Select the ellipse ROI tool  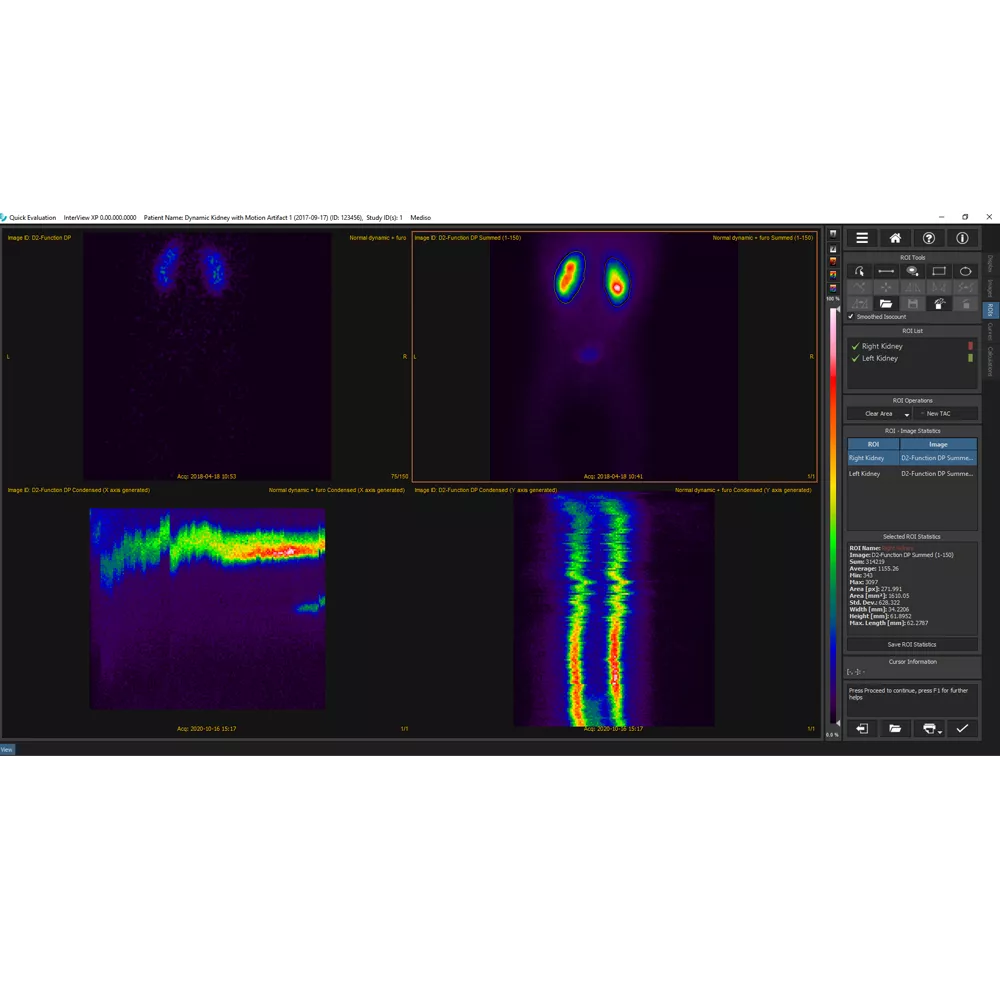click(966, 271)
